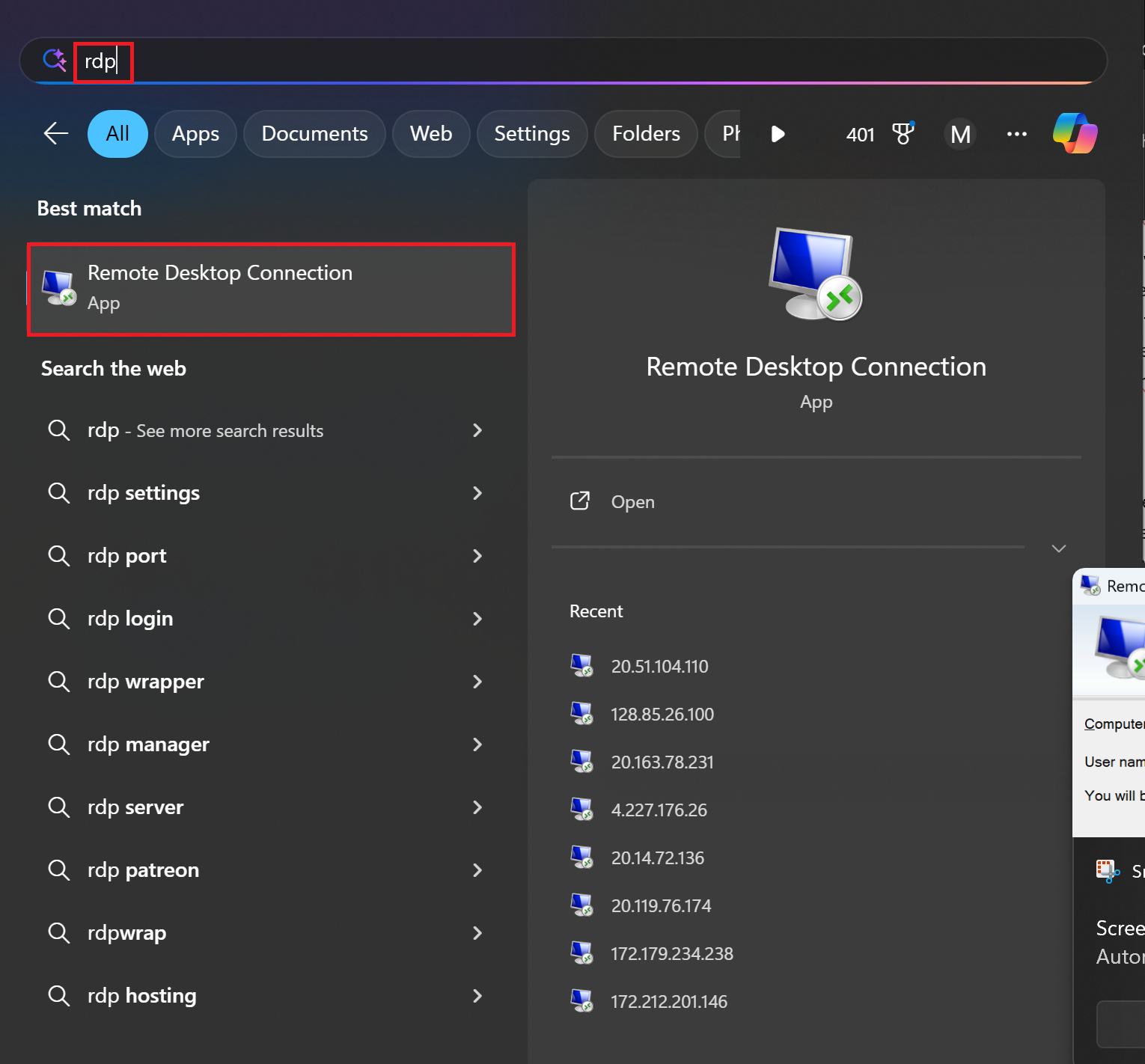
Task: Open the three-dot more options menu
Action: pyautogui.click(x=1016, y=134)
